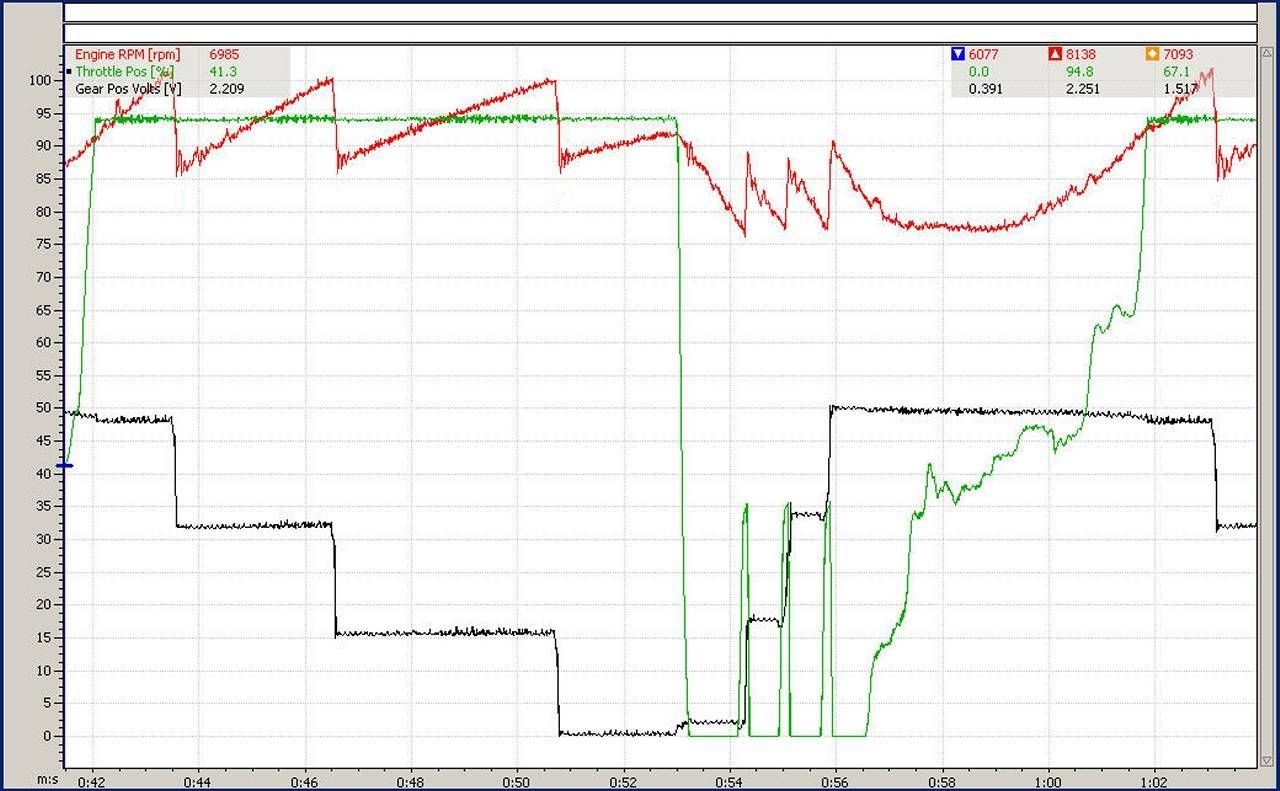Click the minimum gear voltage value 0.391

click(x=984, y=89)
